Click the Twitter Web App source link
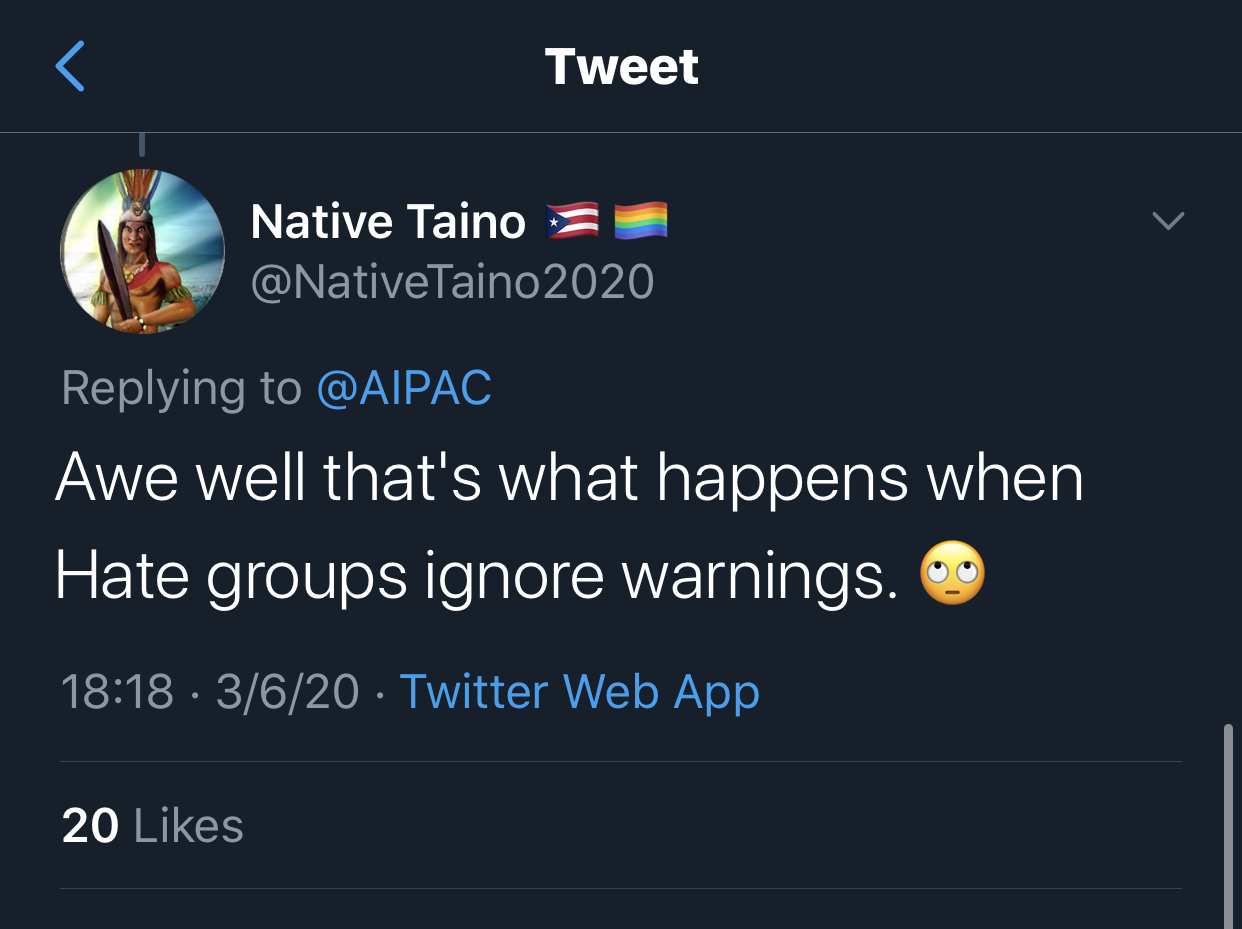Viewport: 1242px width, 929px height. point(579,692)
